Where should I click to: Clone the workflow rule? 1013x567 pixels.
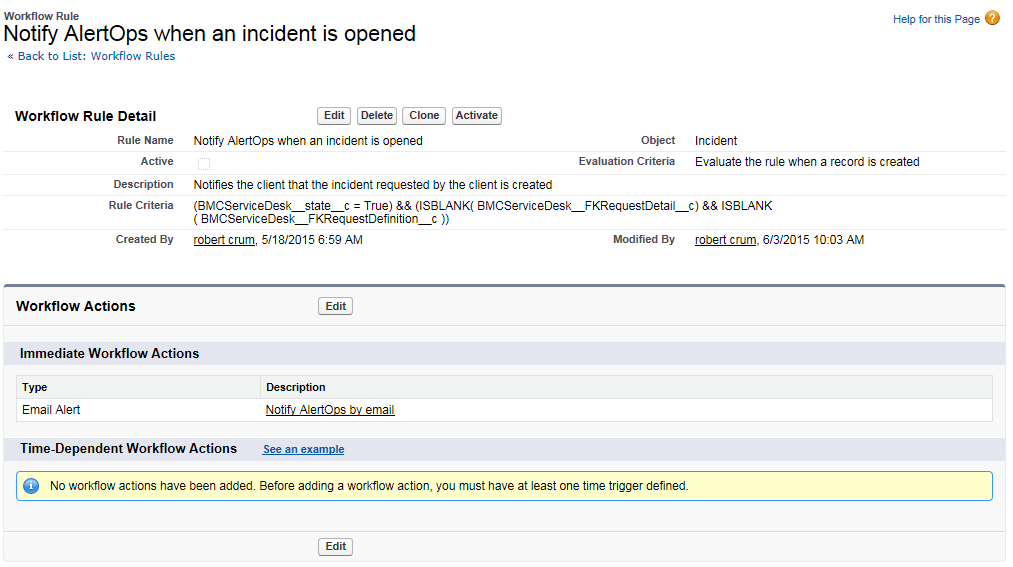coord(424,116)
